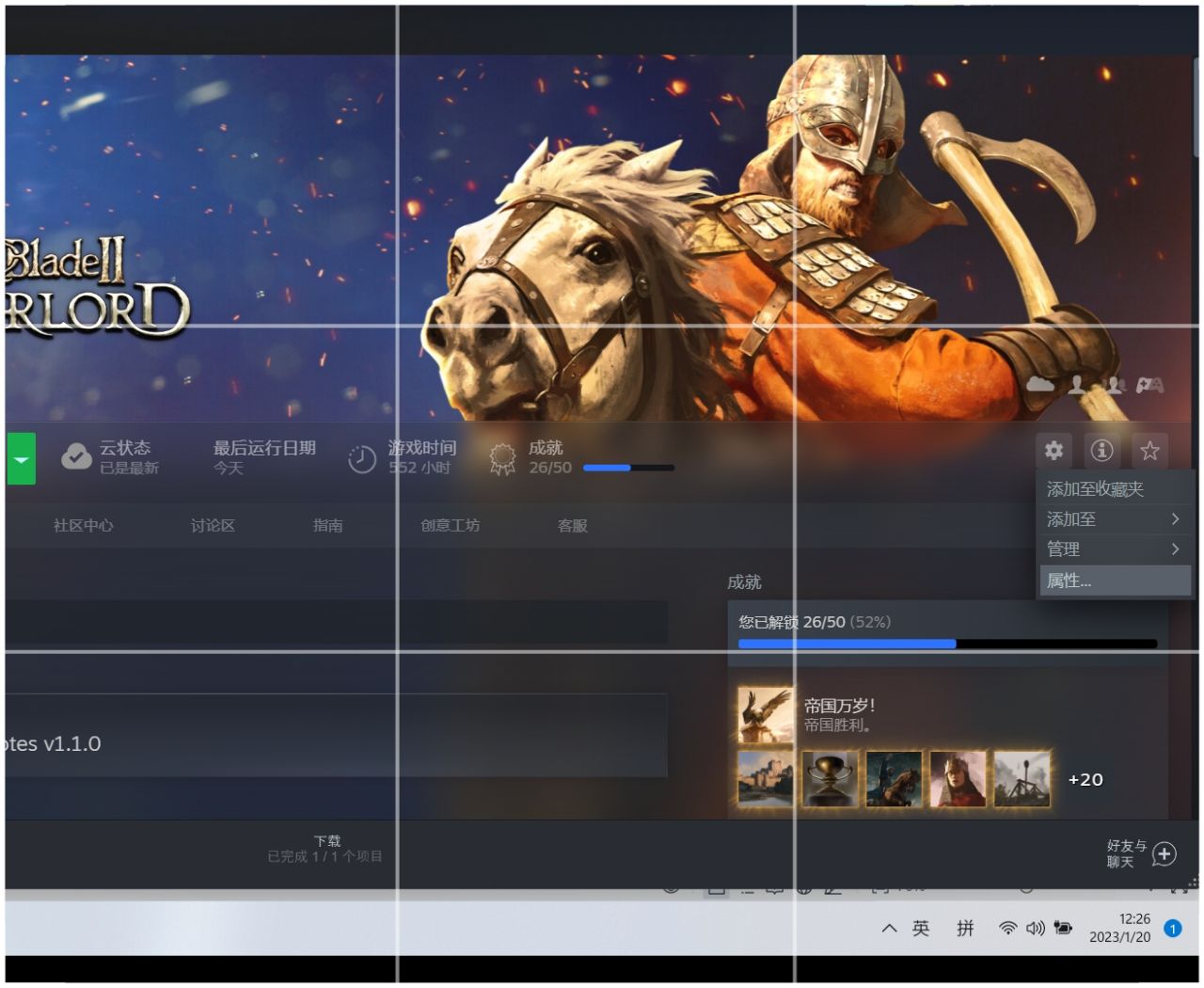Viewport: 1204px width, 988px height.
Task: Click the cloud status checkmark icon
Action: pos(76,457)
